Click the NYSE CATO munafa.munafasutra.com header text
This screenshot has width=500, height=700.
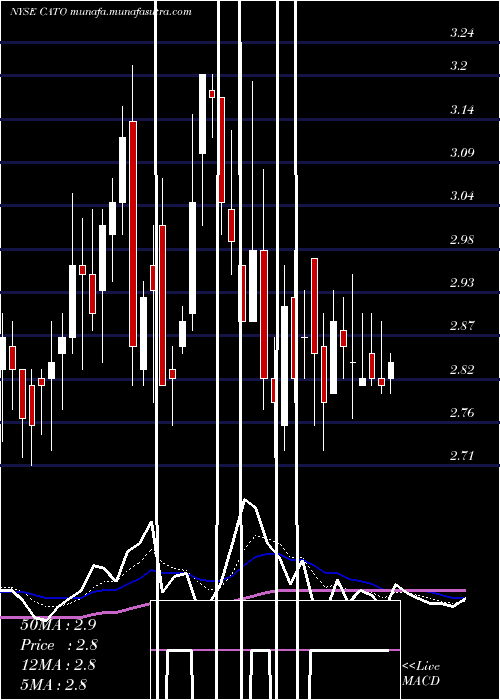click(101, 12)
